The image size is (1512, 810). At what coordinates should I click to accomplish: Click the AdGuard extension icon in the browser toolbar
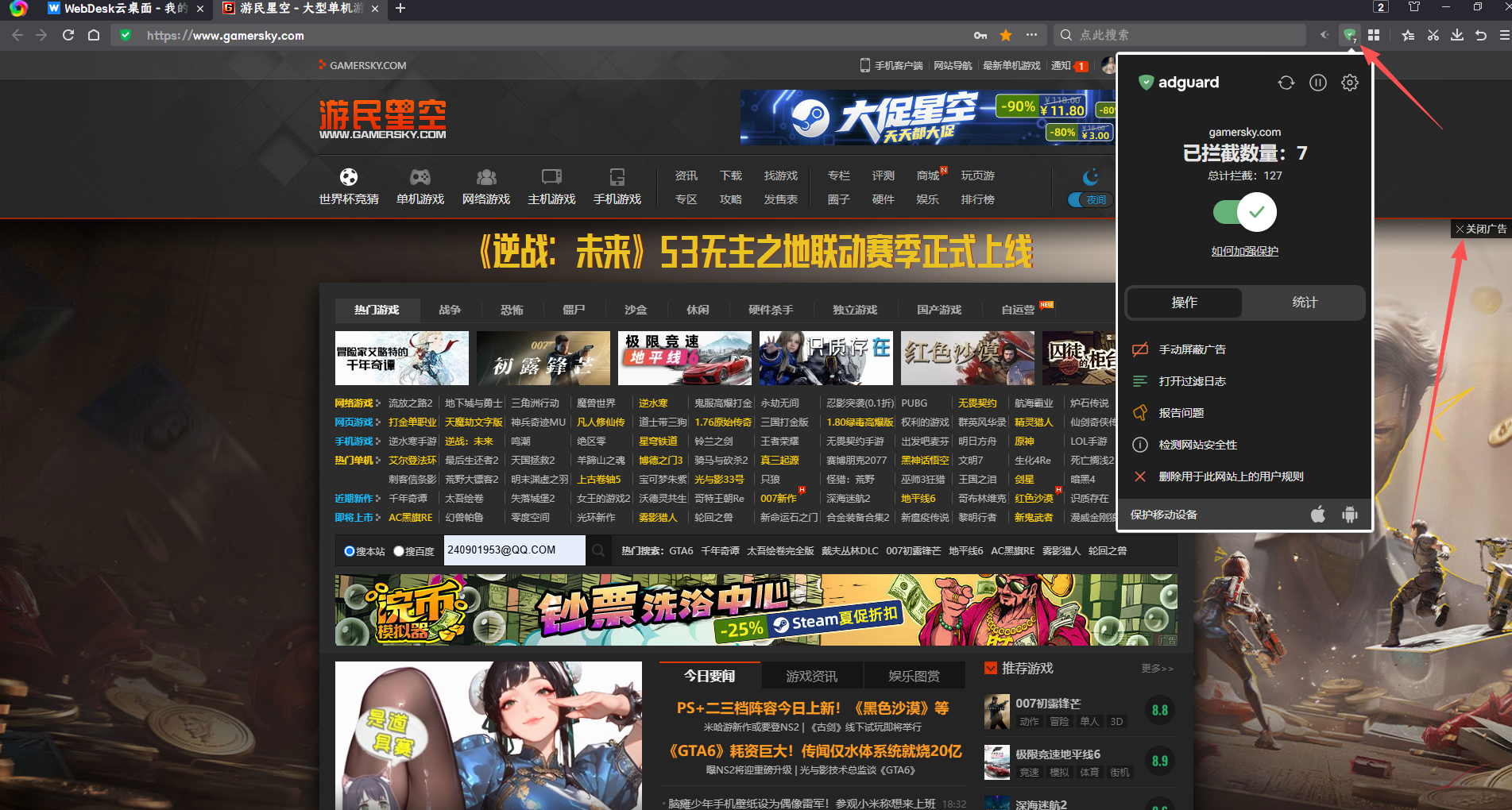point(1348,35)
